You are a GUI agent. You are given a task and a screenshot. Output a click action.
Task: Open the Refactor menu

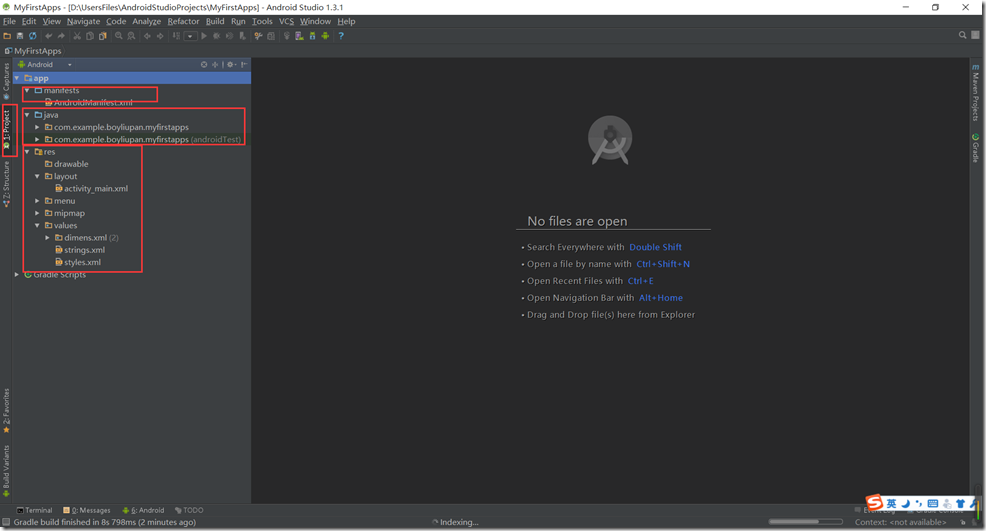coord(183,21)
